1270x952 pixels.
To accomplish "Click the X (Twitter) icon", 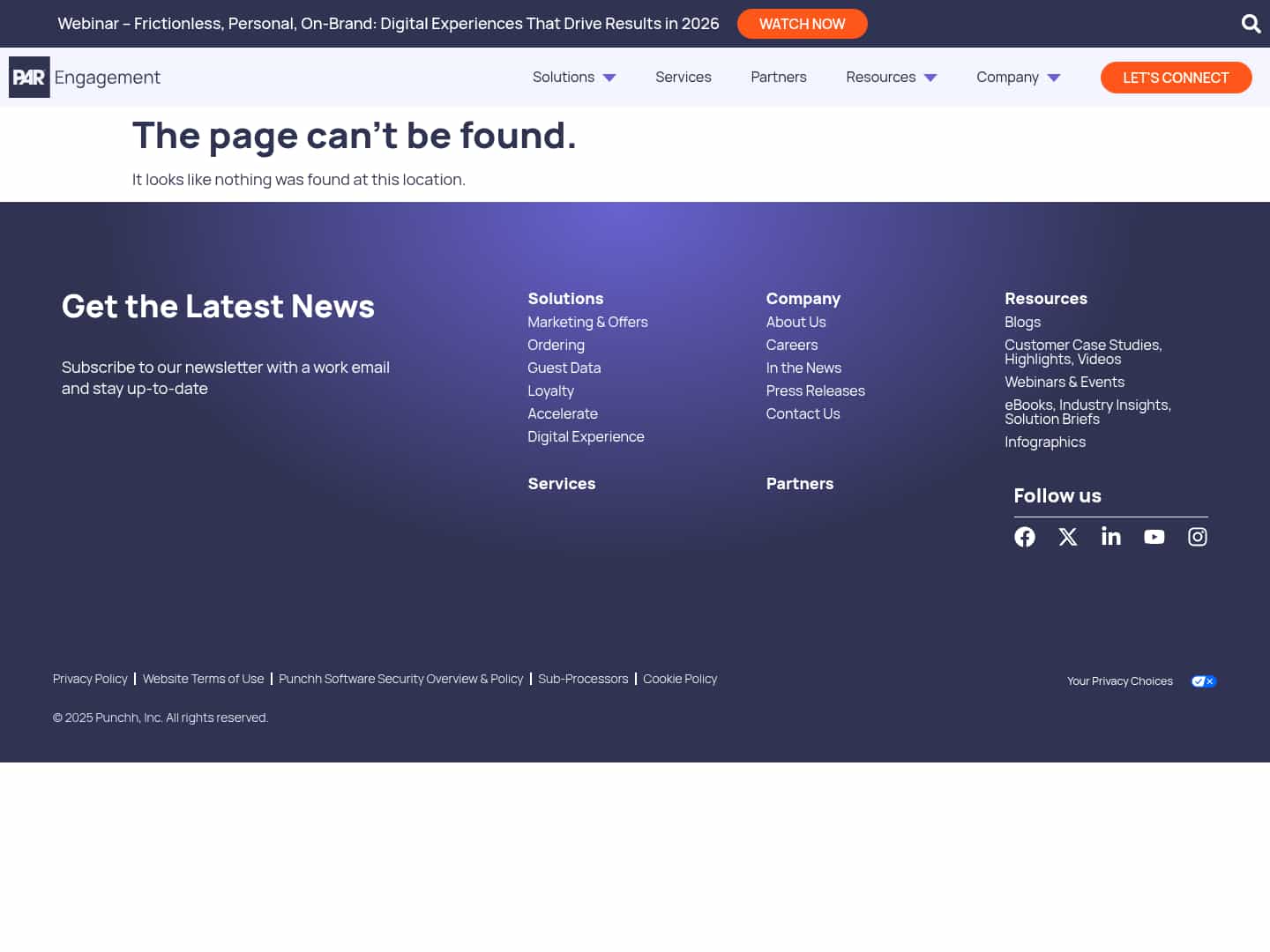I will pyautogui.click(x=1067, y=537).
